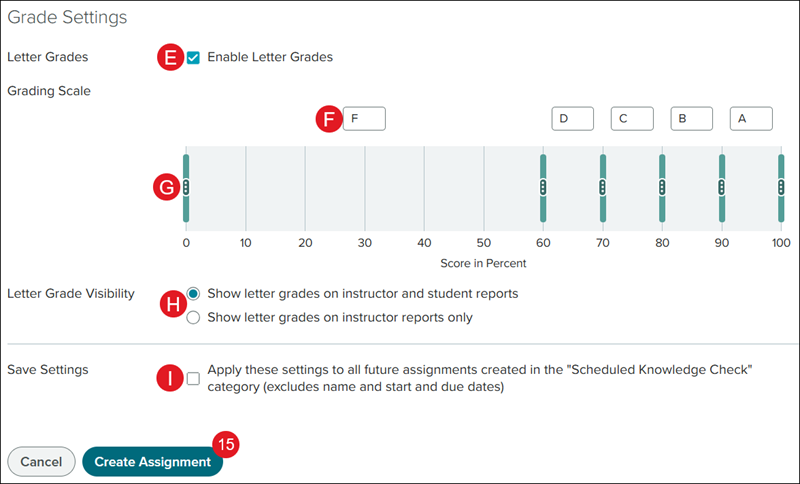Grab the slider handle at 0 percent
Viewport: 800px width, 484px height.
point(186,188)
